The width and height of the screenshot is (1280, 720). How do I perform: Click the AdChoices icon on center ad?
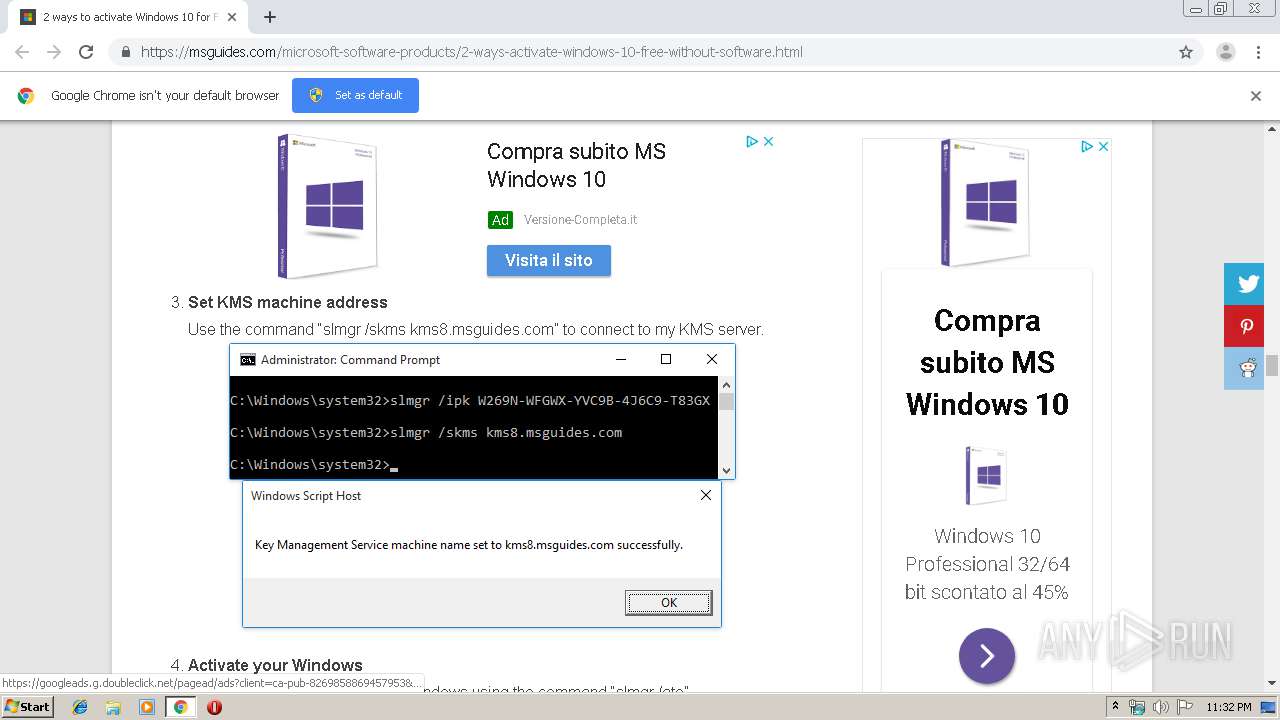pyautogui.click(x=752, y=141)
